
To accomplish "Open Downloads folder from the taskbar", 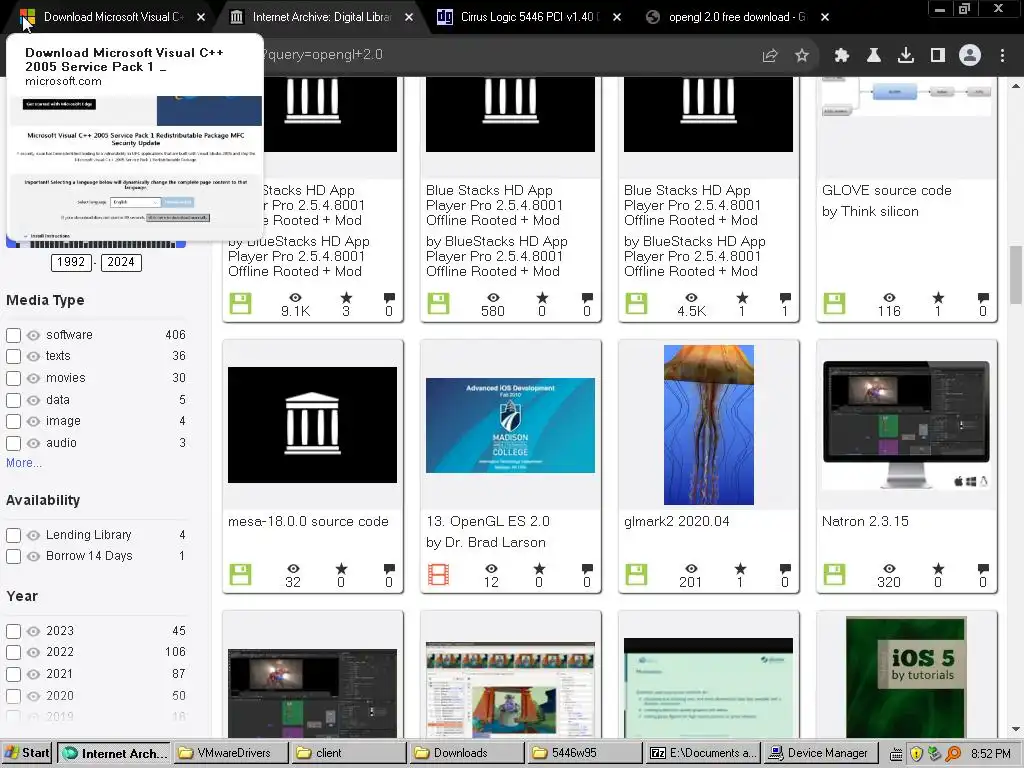I will click(x=467, y=753).
